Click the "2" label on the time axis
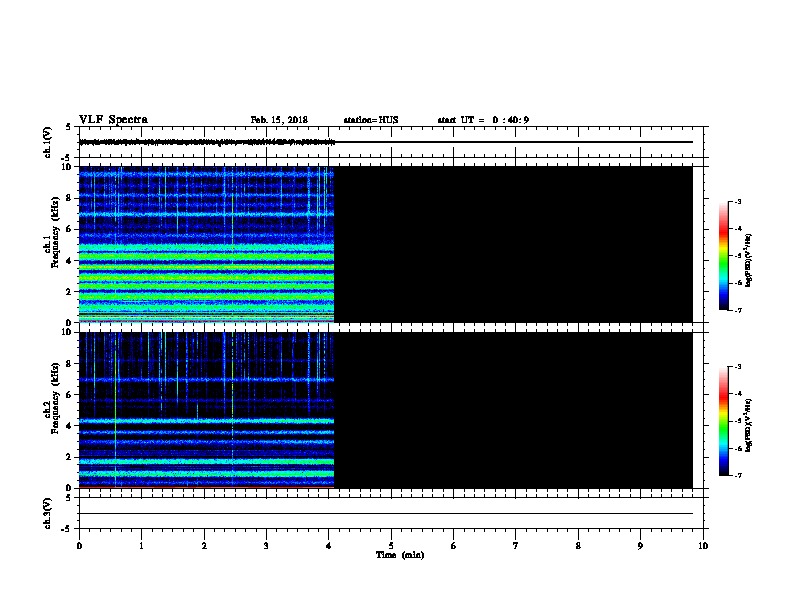 204,545
